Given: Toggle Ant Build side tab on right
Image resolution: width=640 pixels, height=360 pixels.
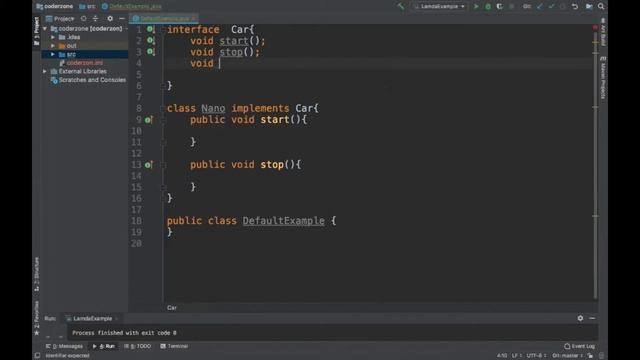Looking at the screenshot, I should (603, 31).
